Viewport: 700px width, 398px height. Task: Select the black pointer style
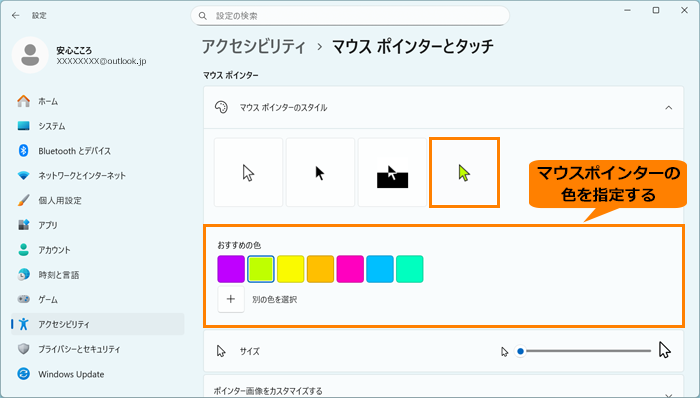(x=321, y=172)
